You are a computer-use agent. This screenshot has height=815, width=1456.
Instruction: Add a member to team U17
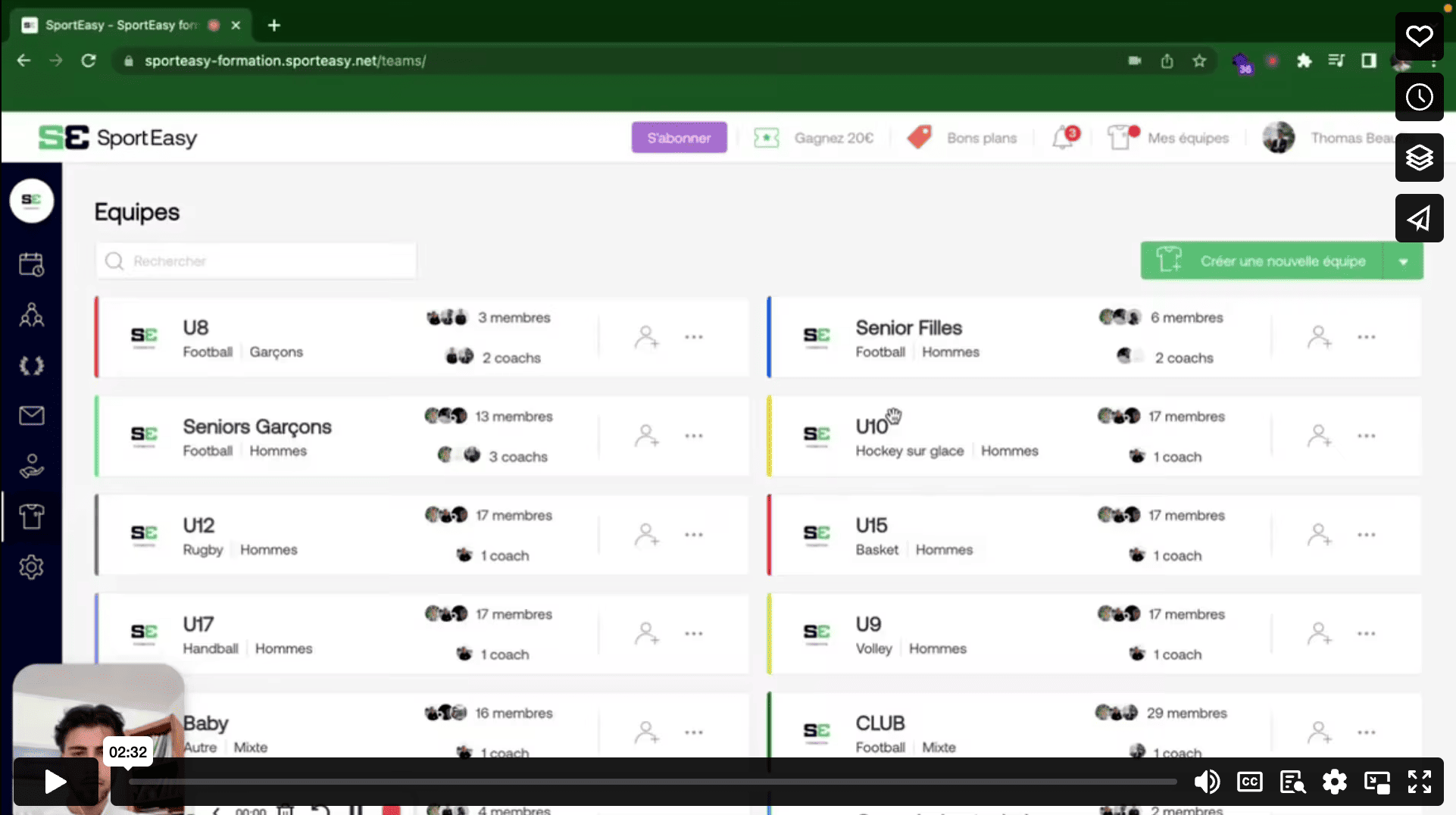pos(646,633)
